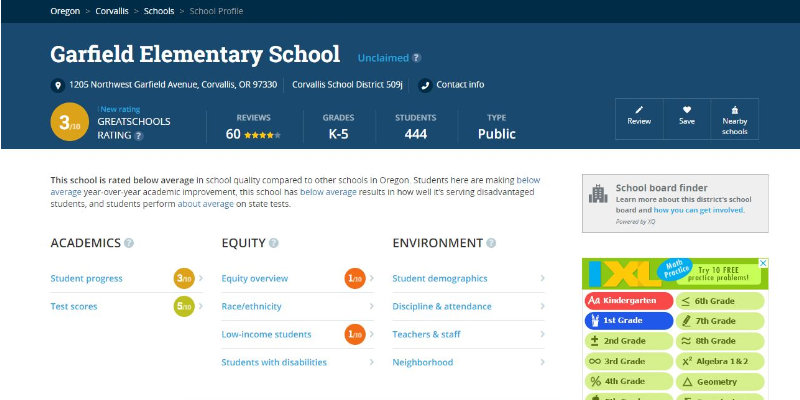Image resolution: width=800 pixels, height=400 pixels.
Task: Select 2nd Grade in IXL ad
Action: coord(629,341)
